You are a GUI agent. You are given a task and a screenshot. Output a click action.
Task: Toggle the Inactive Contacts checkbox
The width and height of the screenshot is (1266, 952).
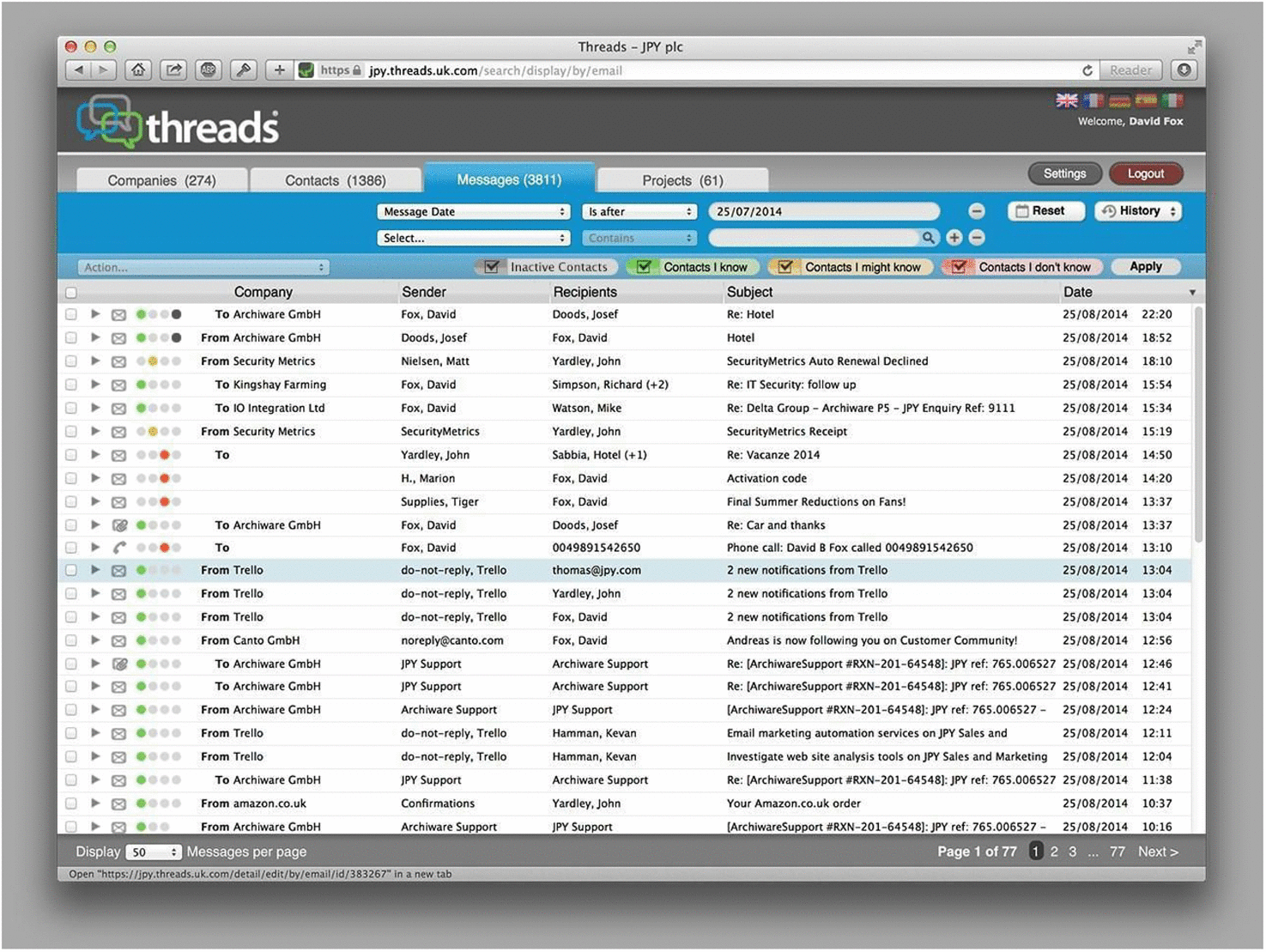(x=491, y=267)
